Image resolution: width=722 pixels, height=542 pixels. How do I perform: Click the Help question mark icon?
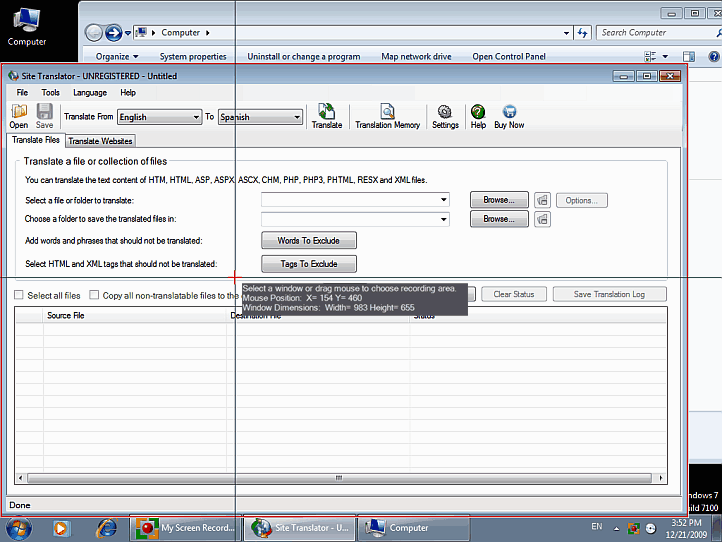pos(478,116)
